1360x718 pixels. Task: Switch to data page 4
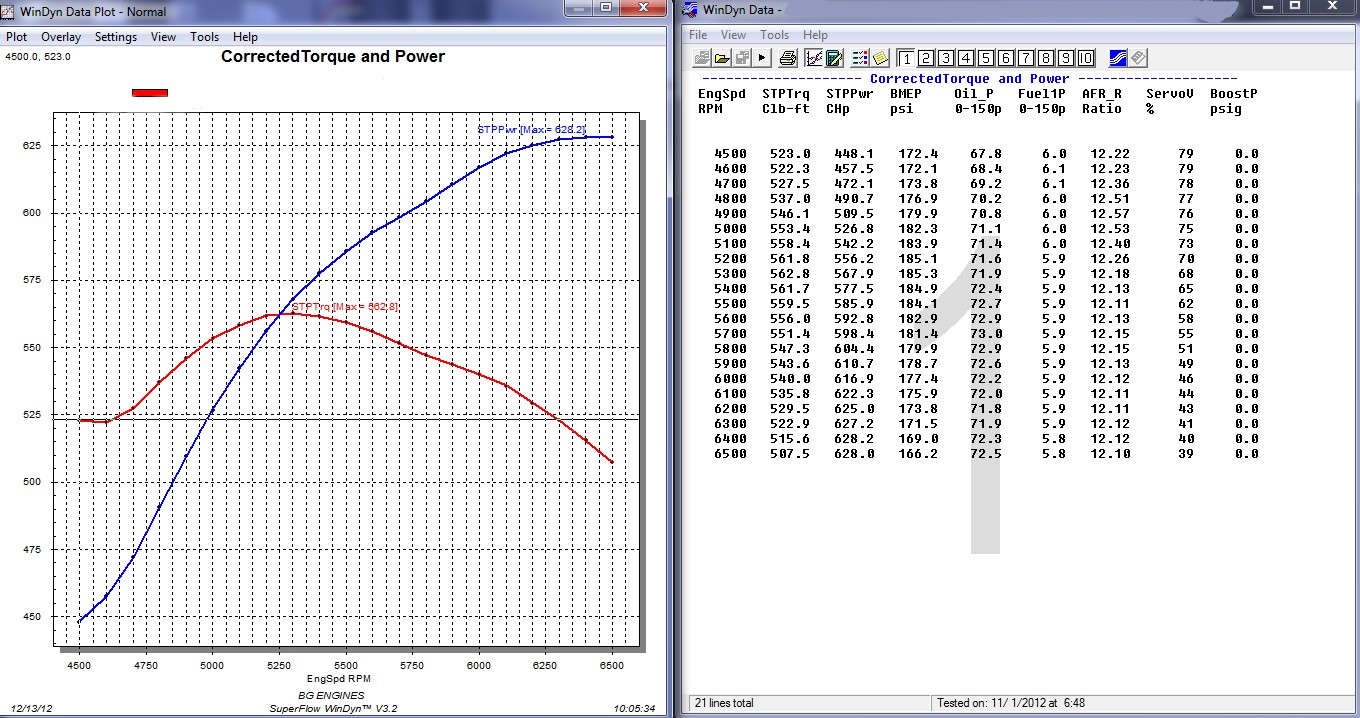click(x=966, y=58)
